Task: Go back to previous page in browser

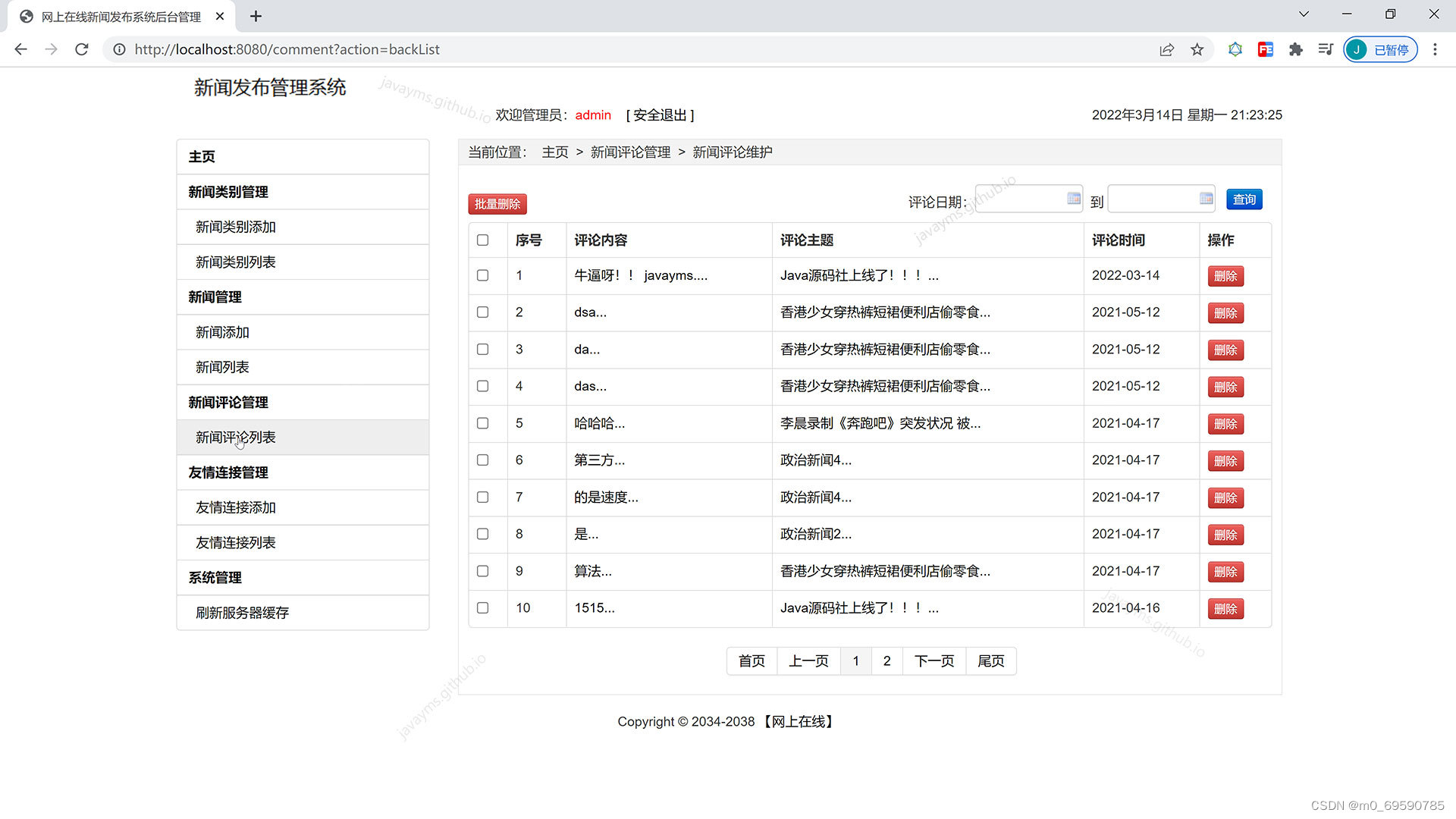Action: pyautogui.click(x=20, y=49)
